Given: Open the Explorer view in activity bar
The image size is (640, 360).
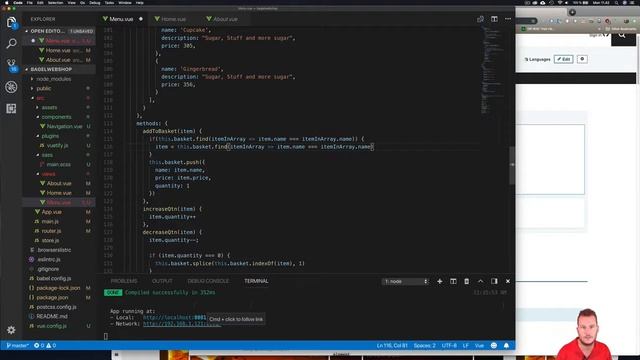Looking at the screenshot, I should tap(11, 22).
